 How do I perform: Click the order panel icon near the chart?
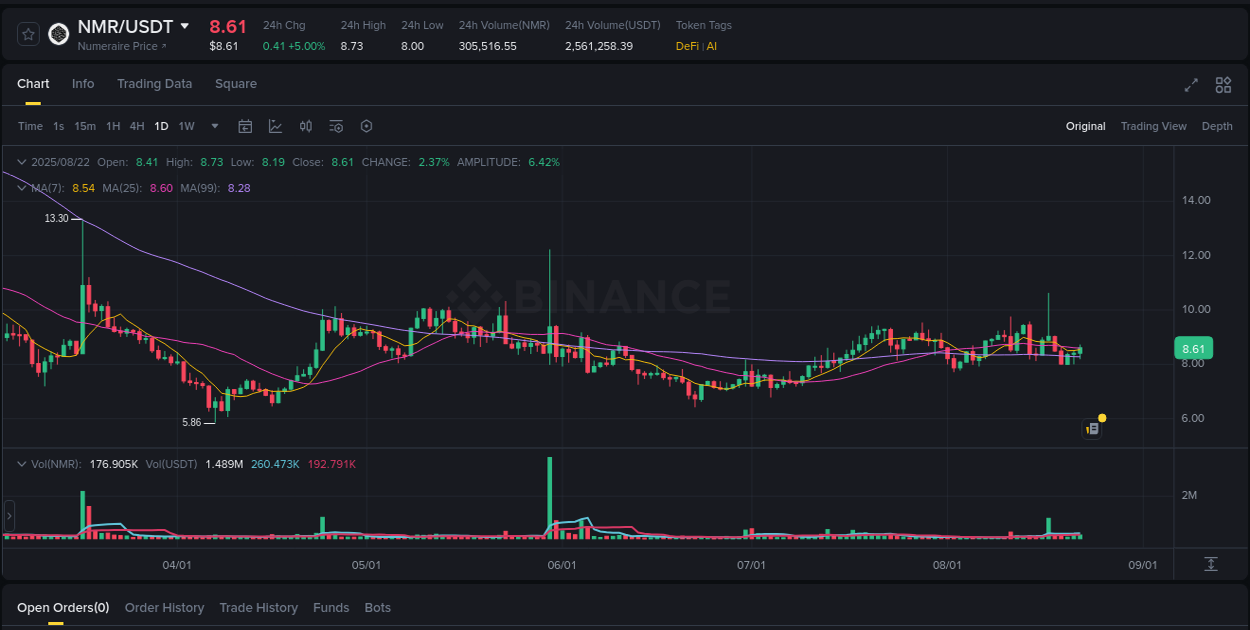point(1091,428)
